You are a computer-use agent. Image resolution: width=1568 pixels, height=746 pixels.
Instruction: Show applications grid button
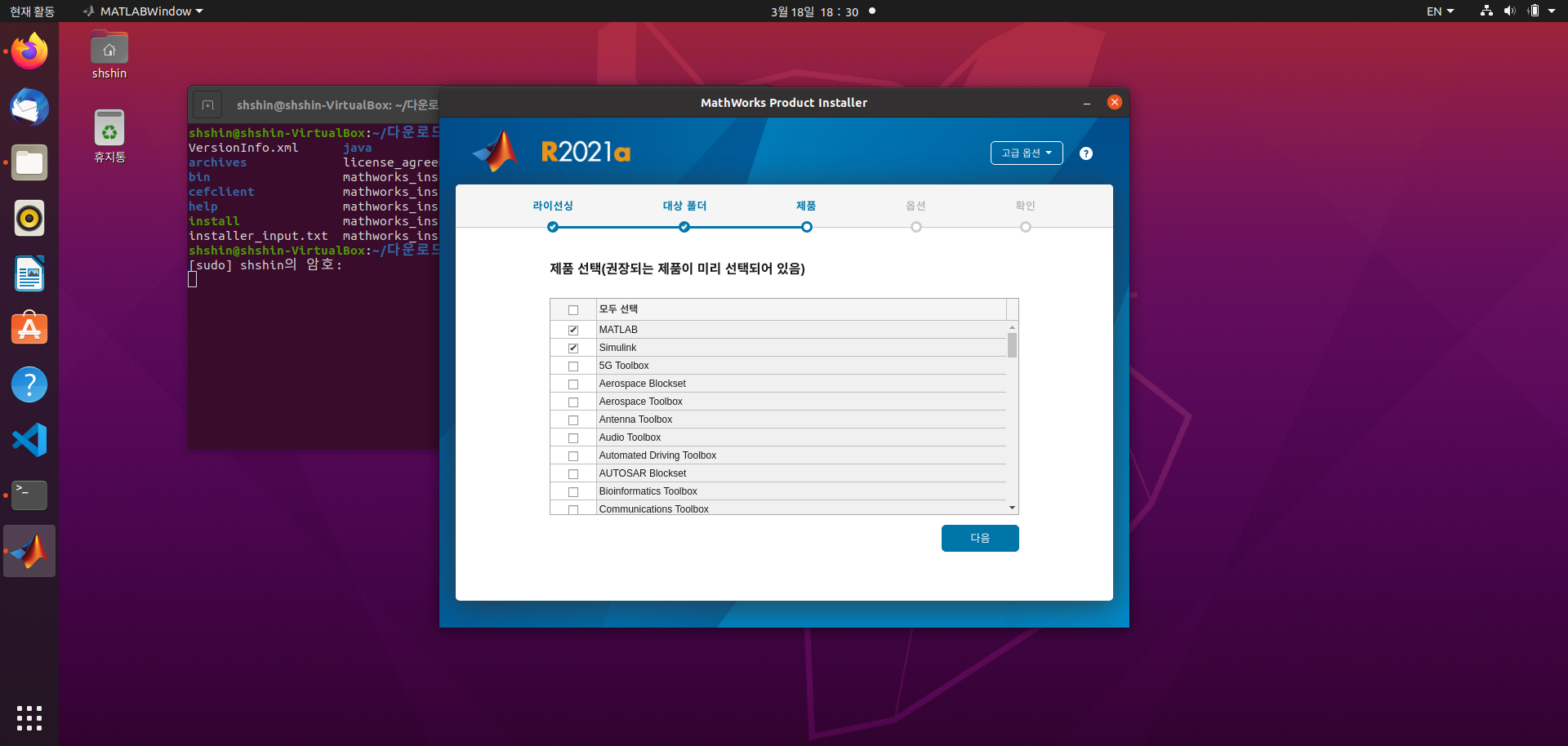pos(29,718)
